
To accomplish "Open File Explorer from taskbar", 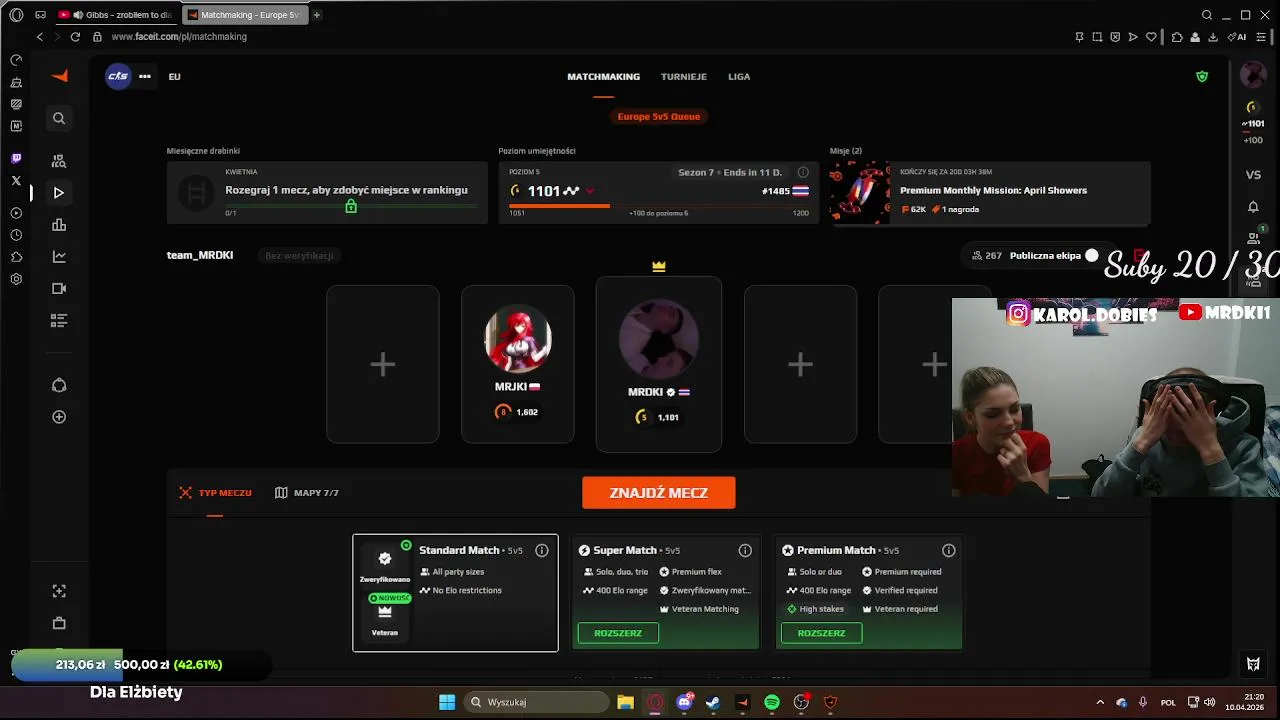I will click(625, 702).
